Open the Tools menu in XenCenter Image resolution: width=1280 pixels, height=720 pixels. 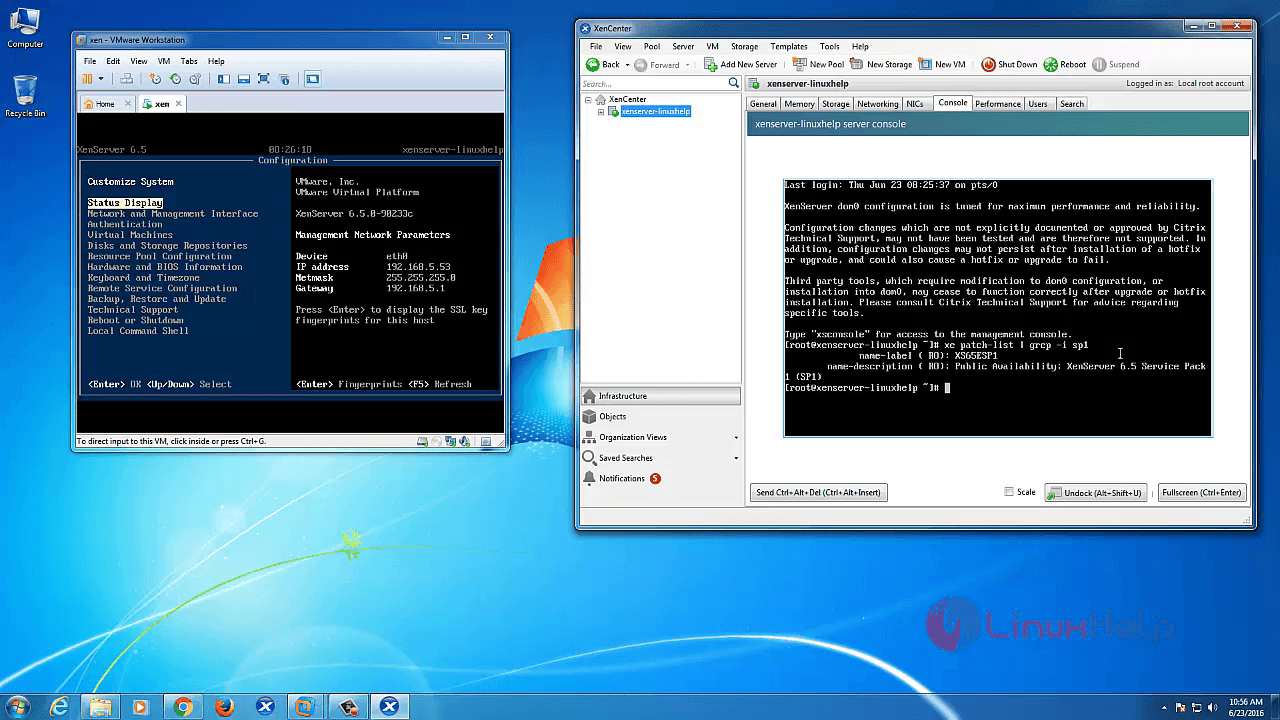830,46
